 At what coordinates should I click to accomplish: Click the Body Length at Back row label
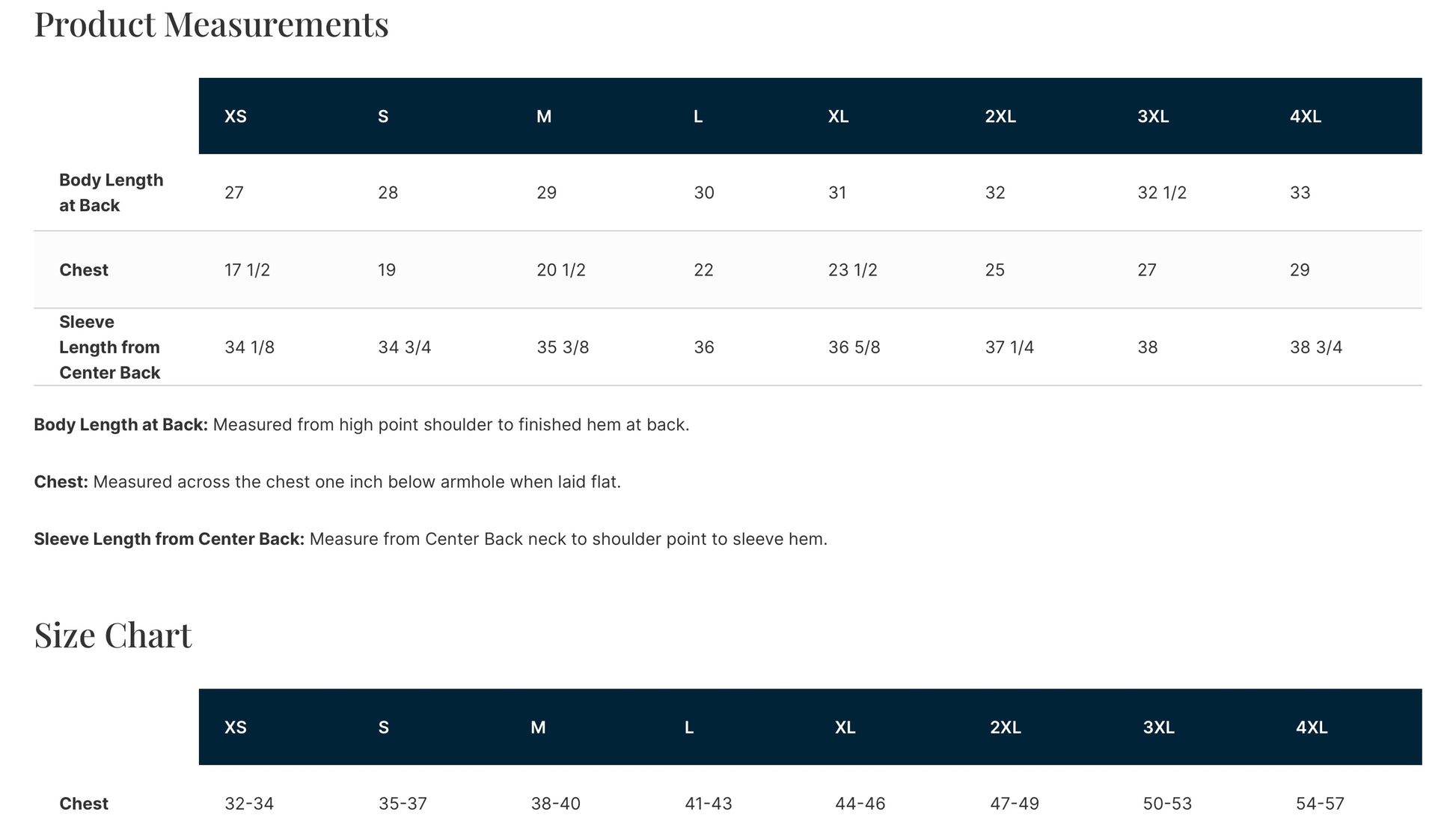coord(111,192)
